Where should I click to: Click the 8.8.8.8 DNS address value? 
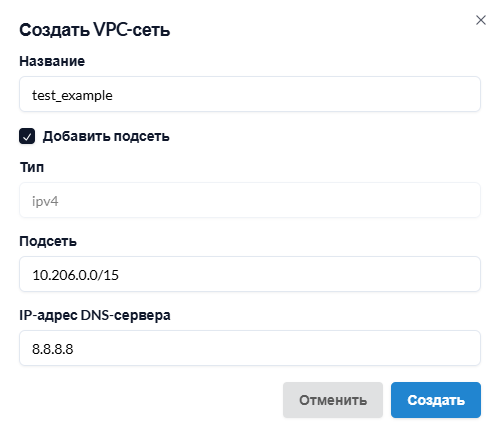[x=52, y=349]
